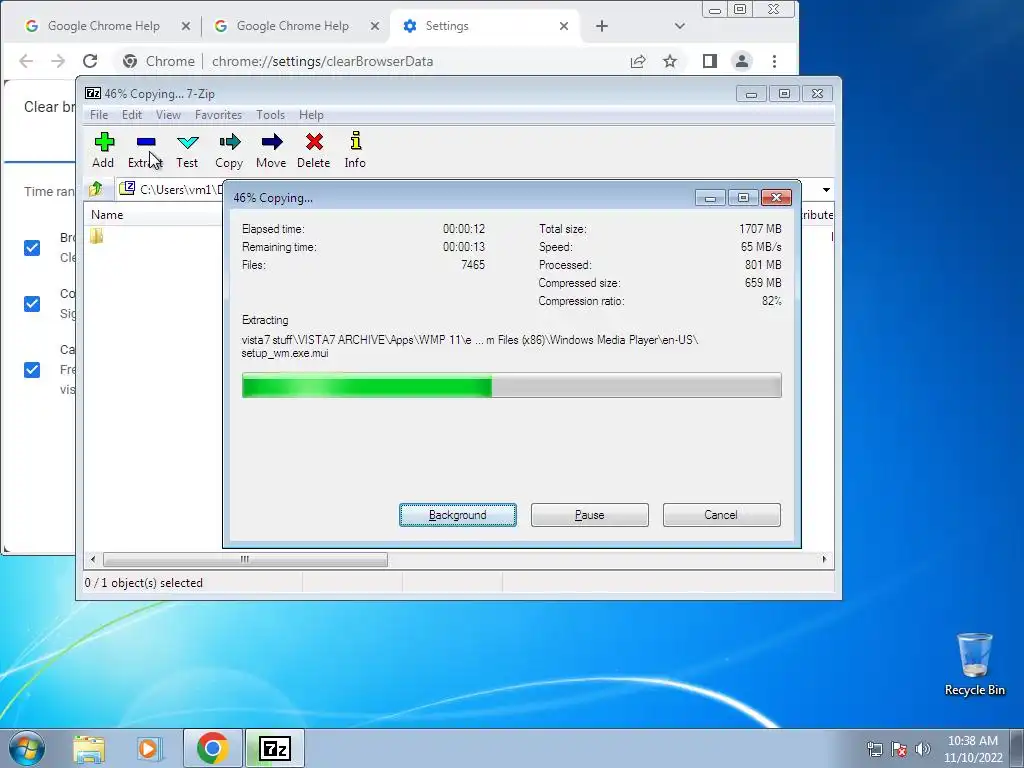Open the Edit menu in 7-Zip
1024x768 pixels.
click(132, 115)
